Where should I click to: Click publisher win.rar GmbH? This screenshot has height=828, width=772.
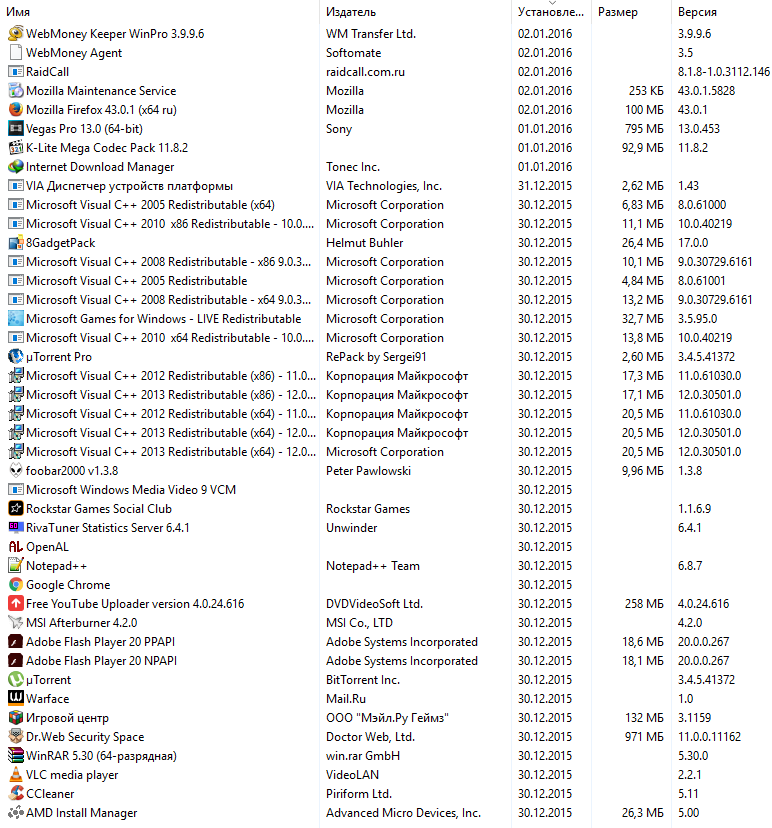pyautogui.click(x=363, y=756)
